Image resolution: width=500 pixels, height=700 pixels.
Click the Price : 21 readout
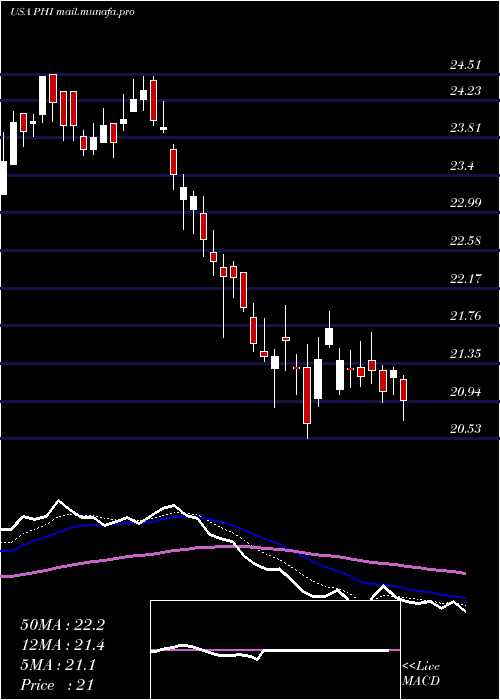click(57, 685)
